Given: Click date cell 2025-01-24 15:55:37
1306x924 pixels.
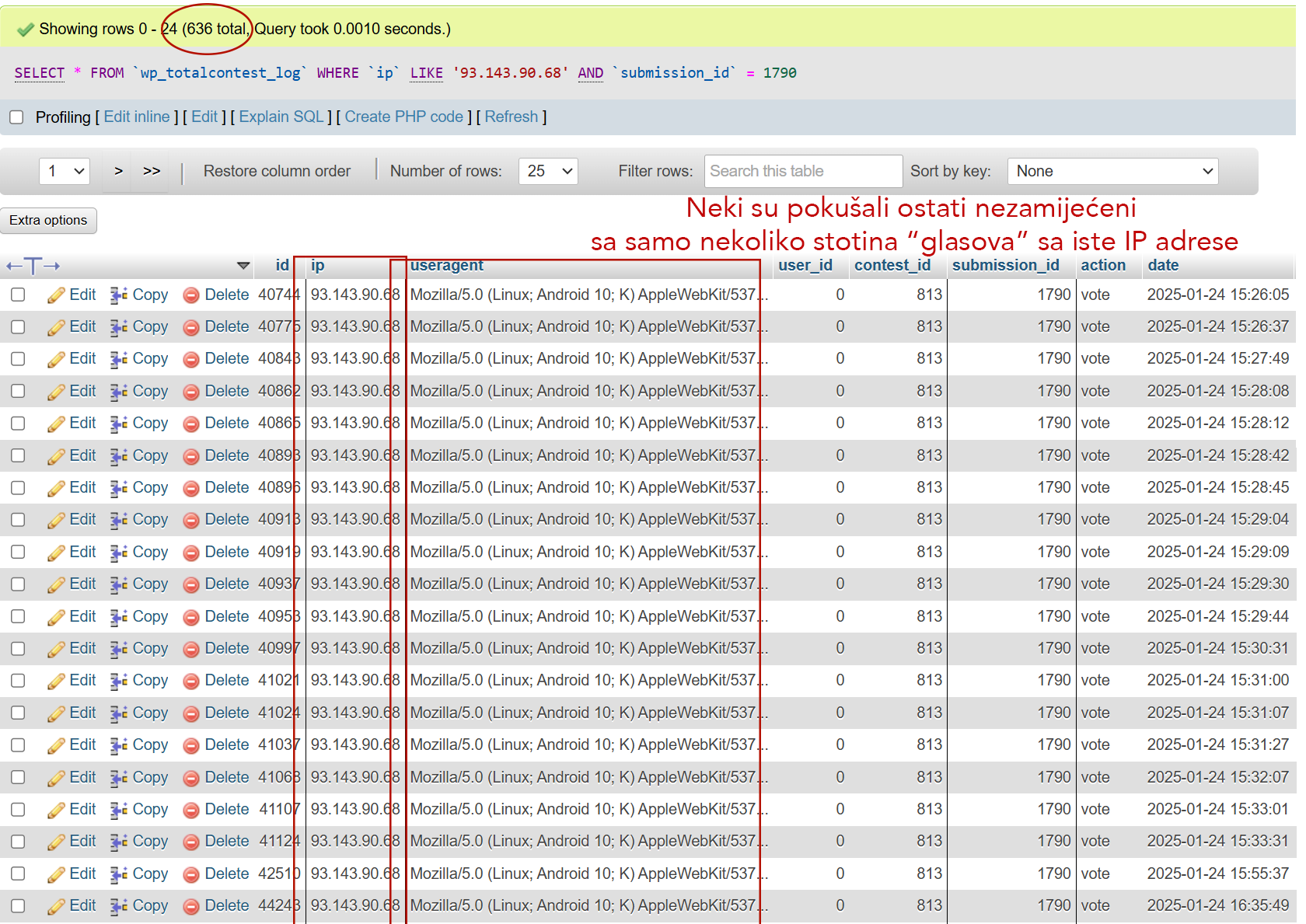Looking at the screenshot, I should (x=1218, y=873).
